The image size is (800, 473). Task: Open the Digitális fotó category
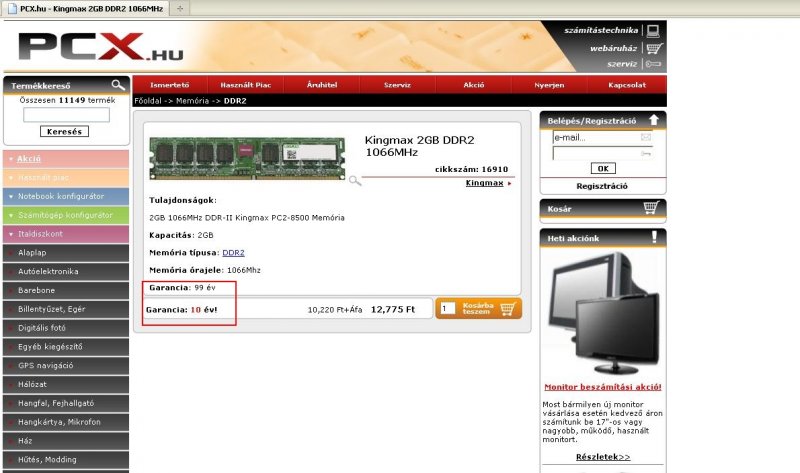click(x=66, y=328)
